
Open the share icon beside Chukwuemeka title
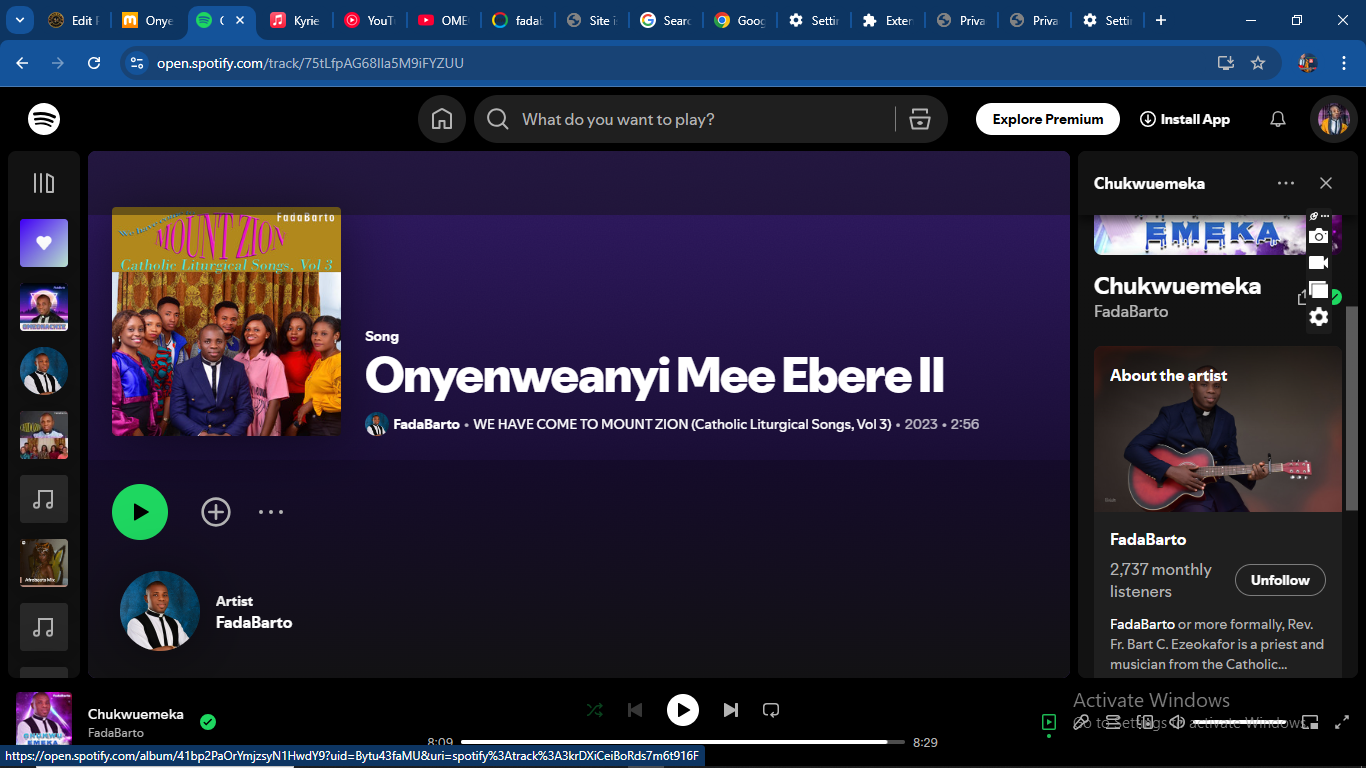point(1303,297)
